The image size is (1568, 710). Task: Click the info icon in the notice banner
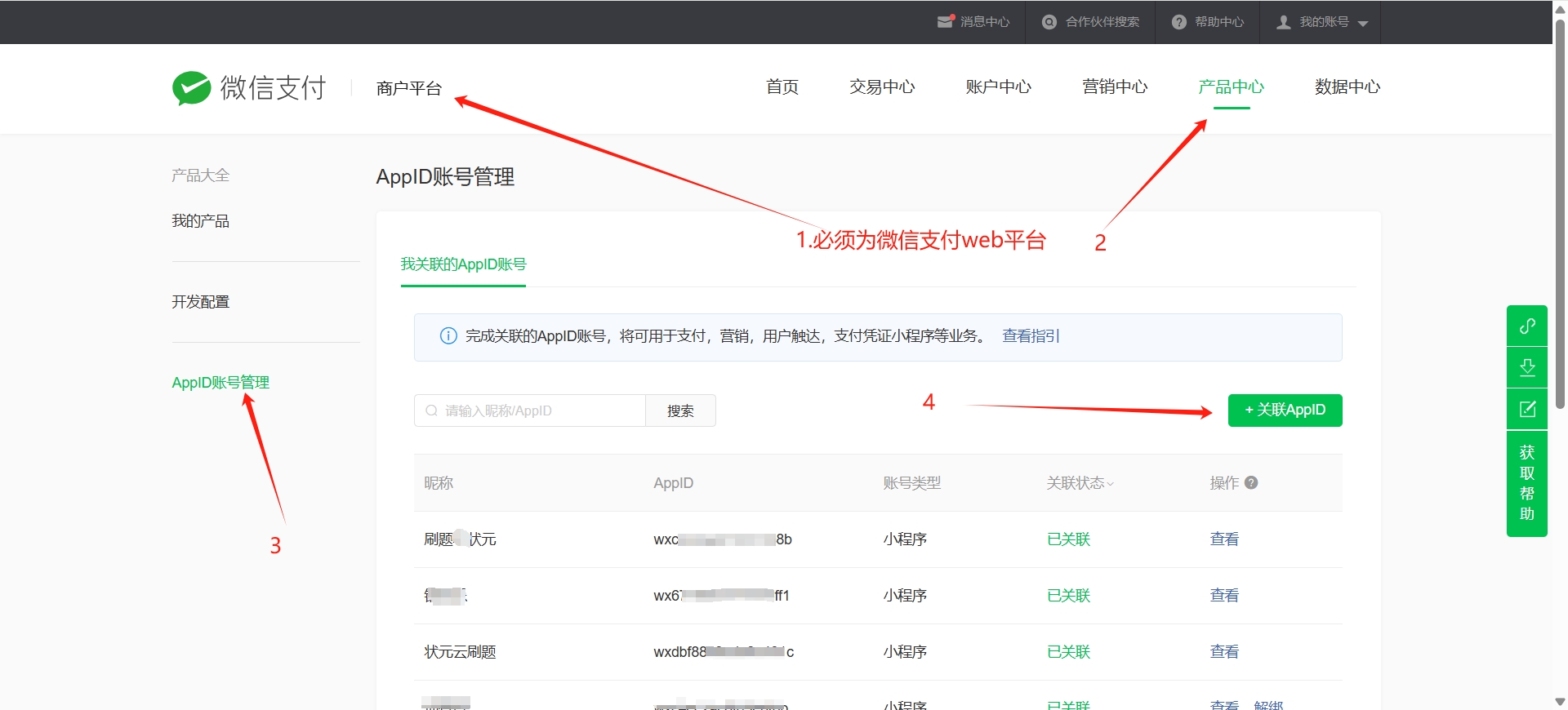[448, 336]
